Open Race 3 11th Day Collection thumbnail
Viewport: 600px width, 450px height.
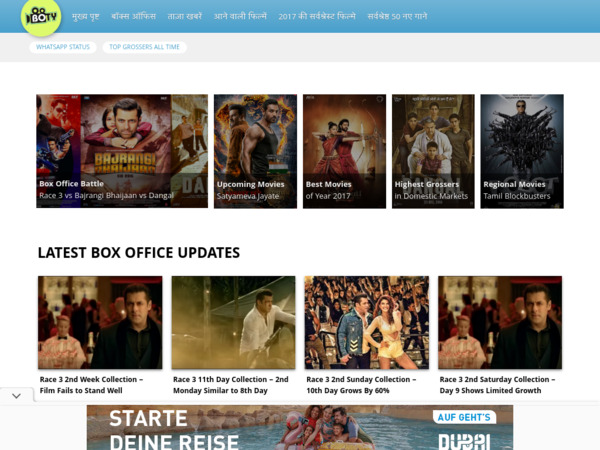click(233, 323)
